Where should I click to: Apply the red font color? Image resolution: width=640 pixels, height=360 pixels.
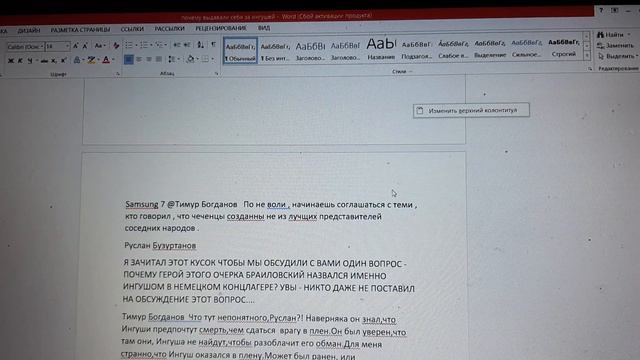[106, 60]
